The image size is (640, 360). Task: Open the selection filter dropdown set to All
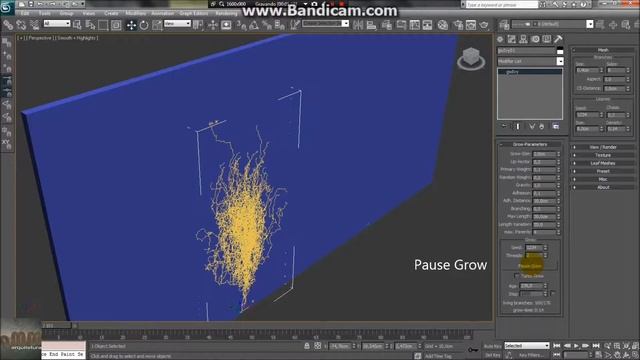(57, 24)
